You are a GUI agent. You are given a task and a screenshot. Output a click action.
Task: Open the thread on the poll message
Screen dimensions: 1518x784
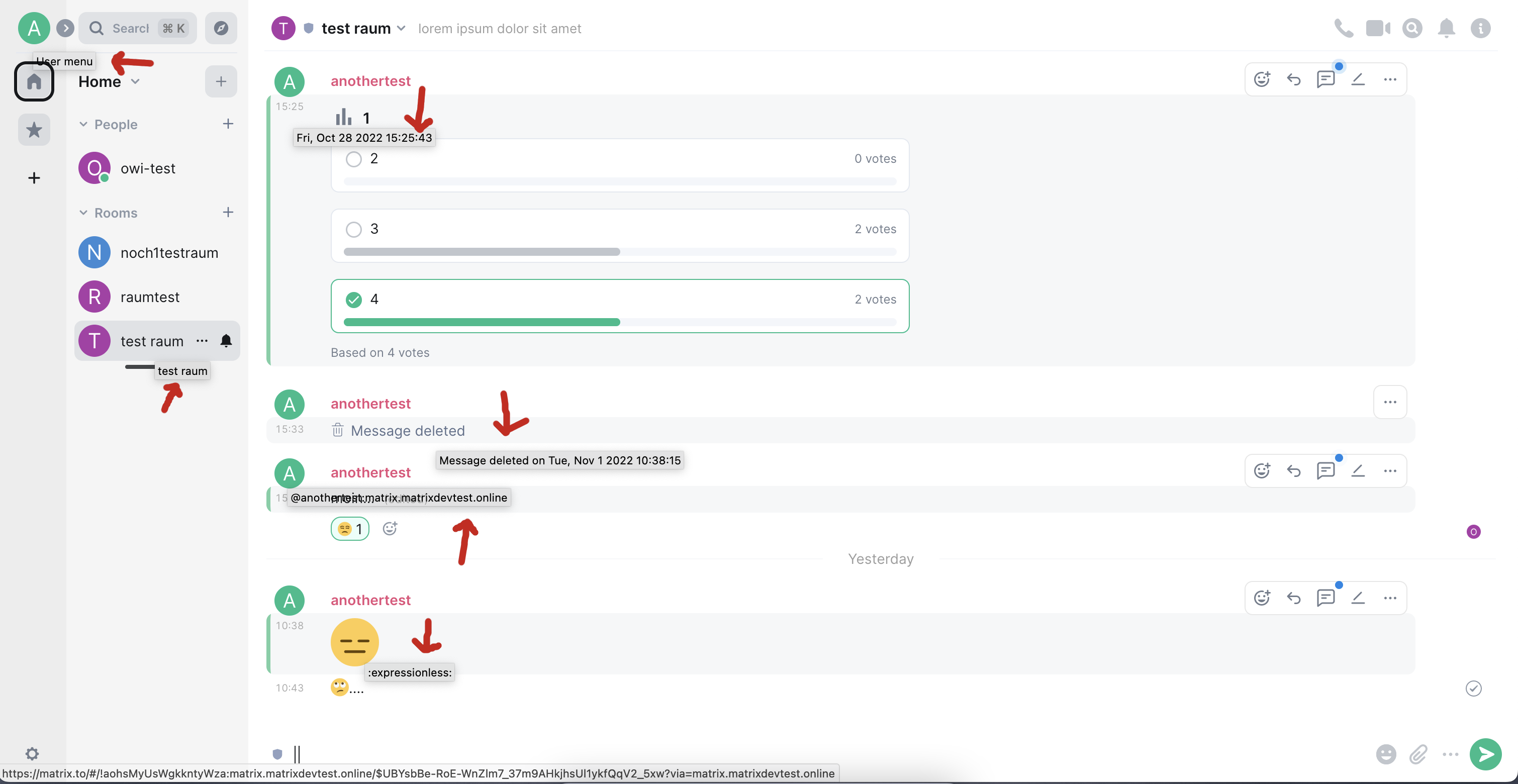1326,78
